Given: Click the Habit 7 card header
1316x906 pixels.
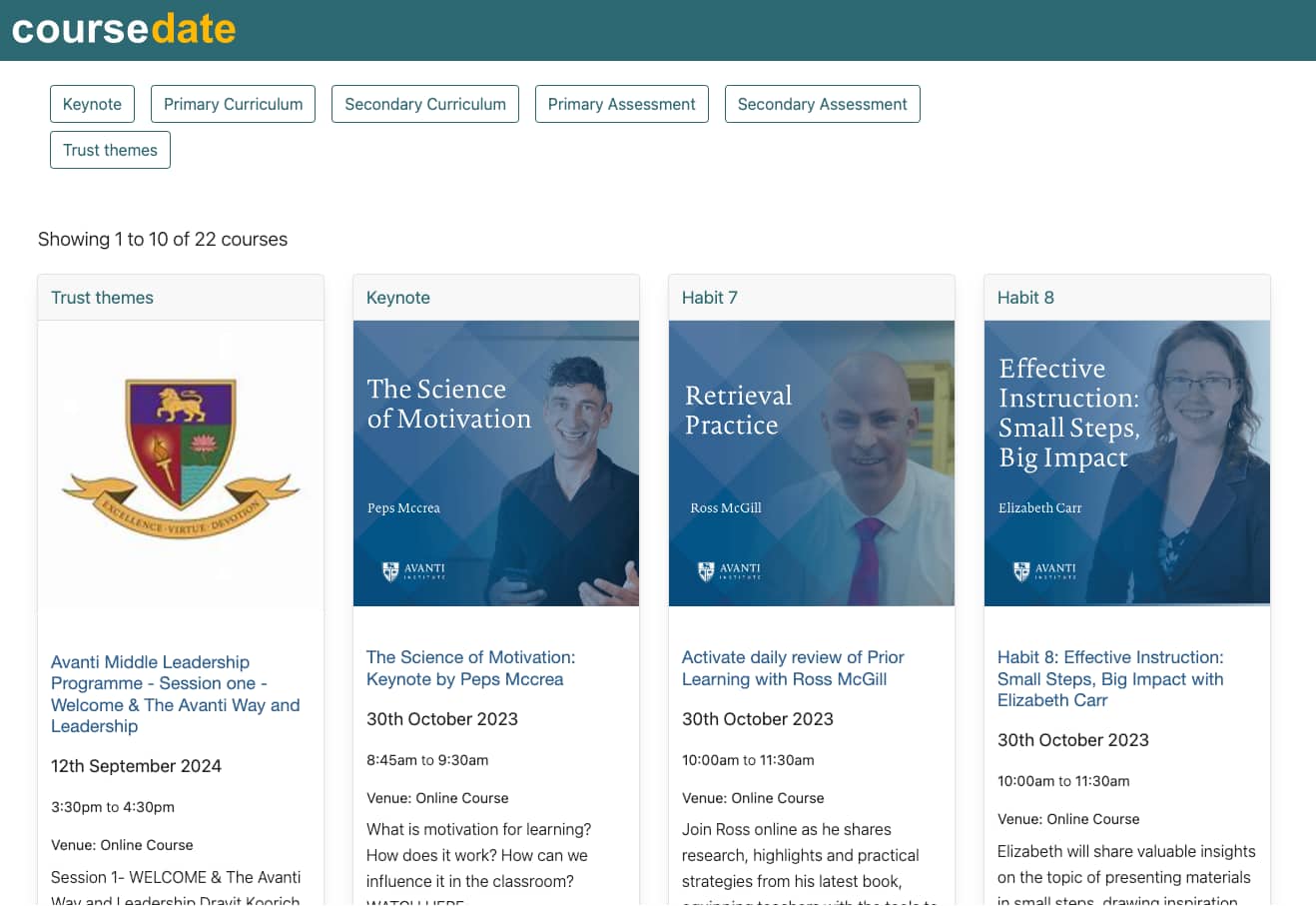Looking at the screenshot, I should [709, 298].
